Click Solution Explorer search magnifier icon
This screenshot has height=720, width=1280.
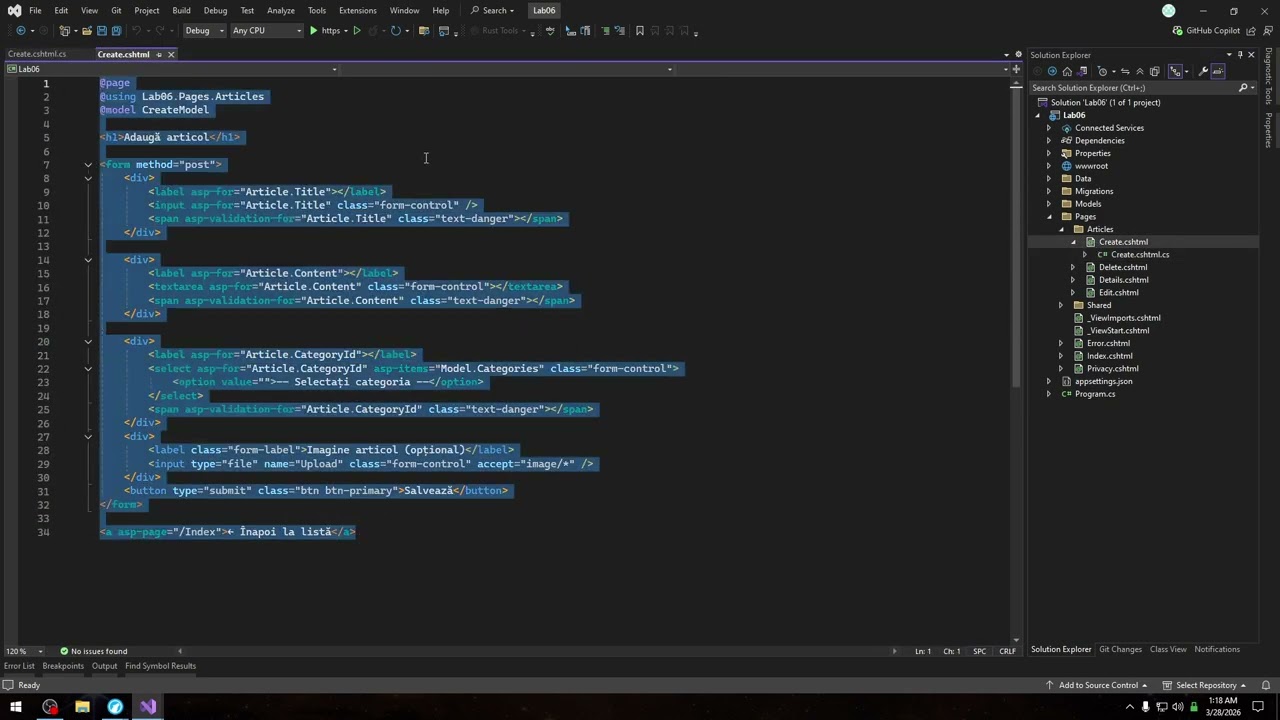tap(1243, 88)
